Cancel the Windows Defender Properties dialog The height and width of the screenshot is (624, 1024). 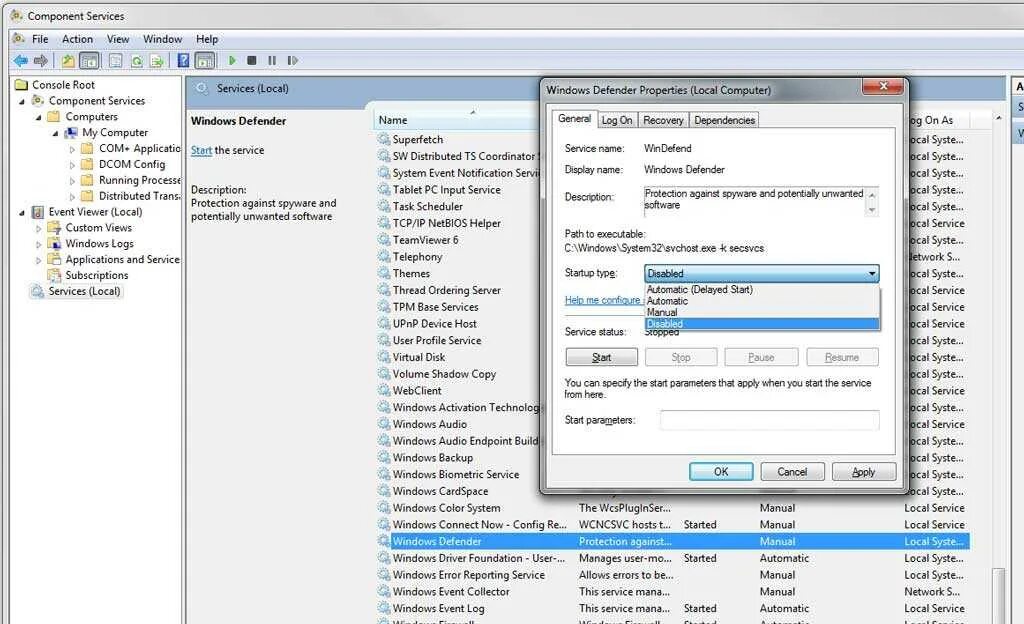point(792,471)
